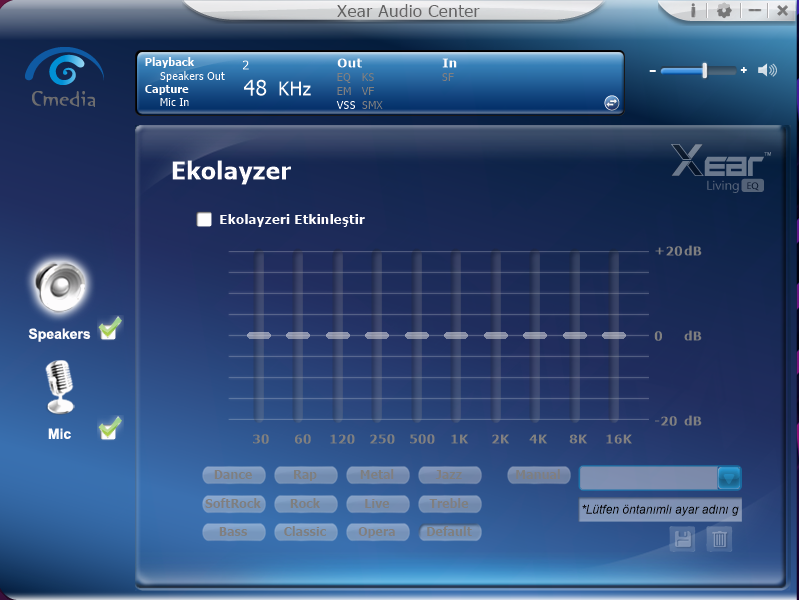Click the 1K equalizer slider
The image size is (799, 600).
click(x=456, y=335)
